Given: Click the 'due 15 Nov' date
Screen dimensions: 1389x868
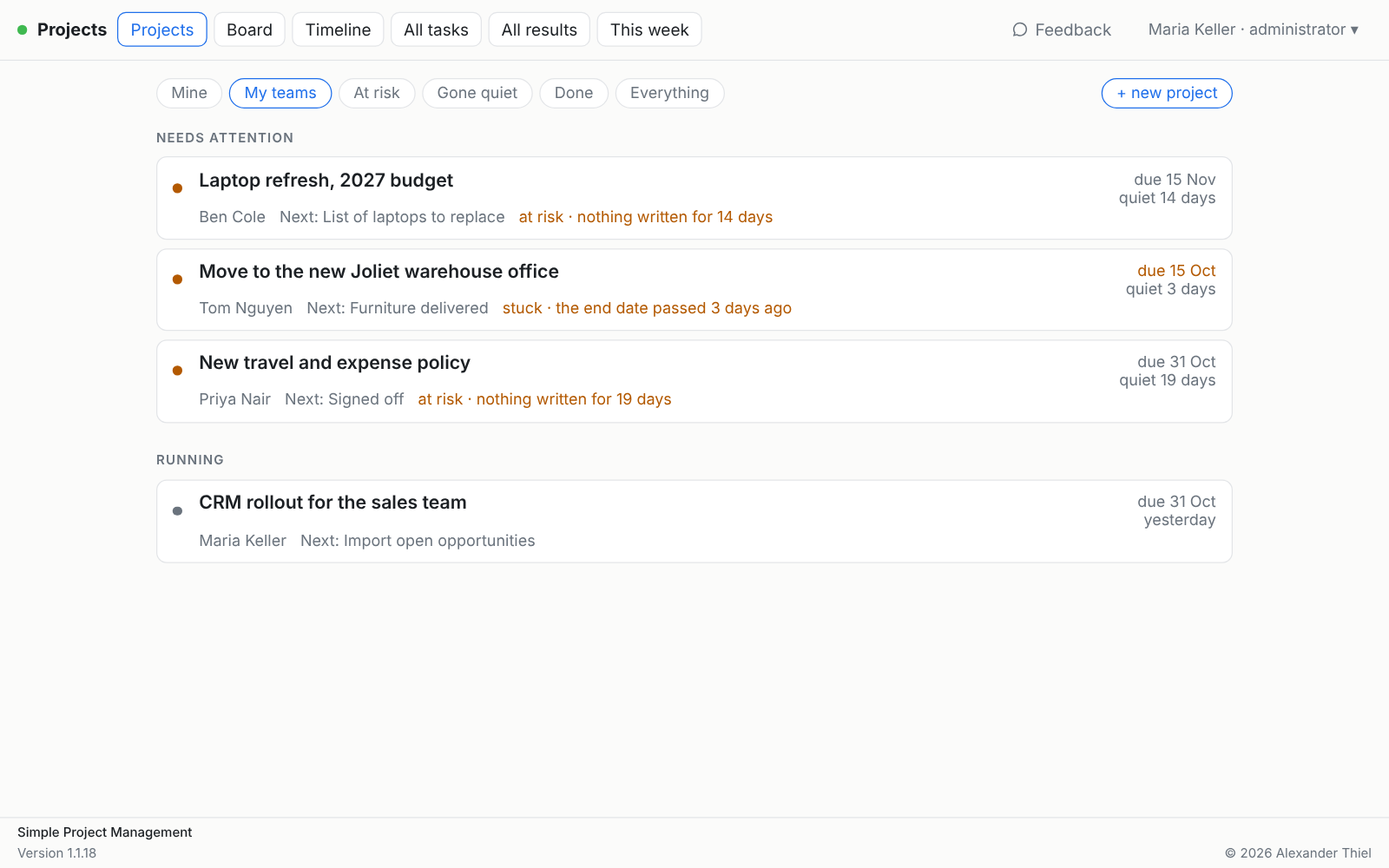Looking at the screenshot, I should [x=1175, y=180].
